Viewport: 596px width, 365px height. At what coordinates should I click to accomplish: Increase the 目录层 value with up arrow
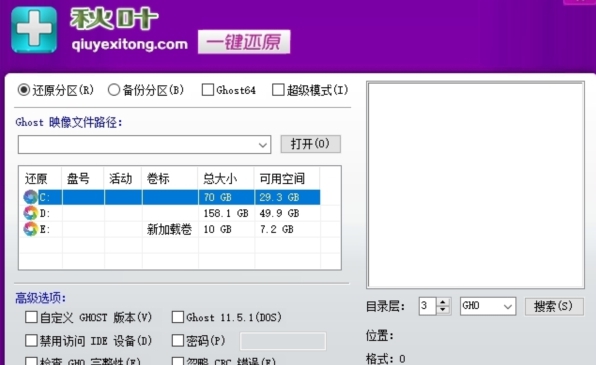click(442, 302)
